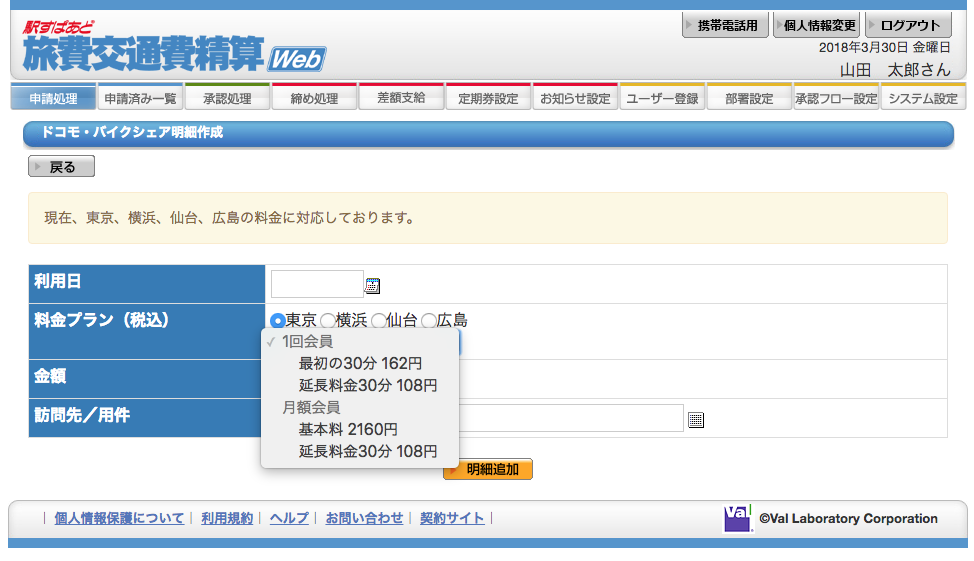This screenshot has width=974, height=561.
Task: Open the 契約サイト link
Action: pos(452,518)
